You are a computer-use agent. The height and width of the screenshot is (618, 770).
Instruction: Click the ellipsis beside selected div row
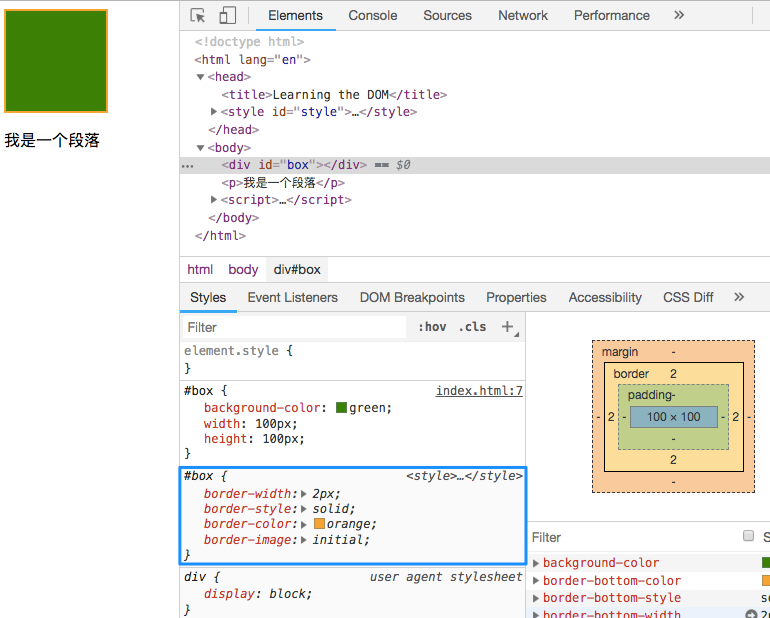coord(188,166)
